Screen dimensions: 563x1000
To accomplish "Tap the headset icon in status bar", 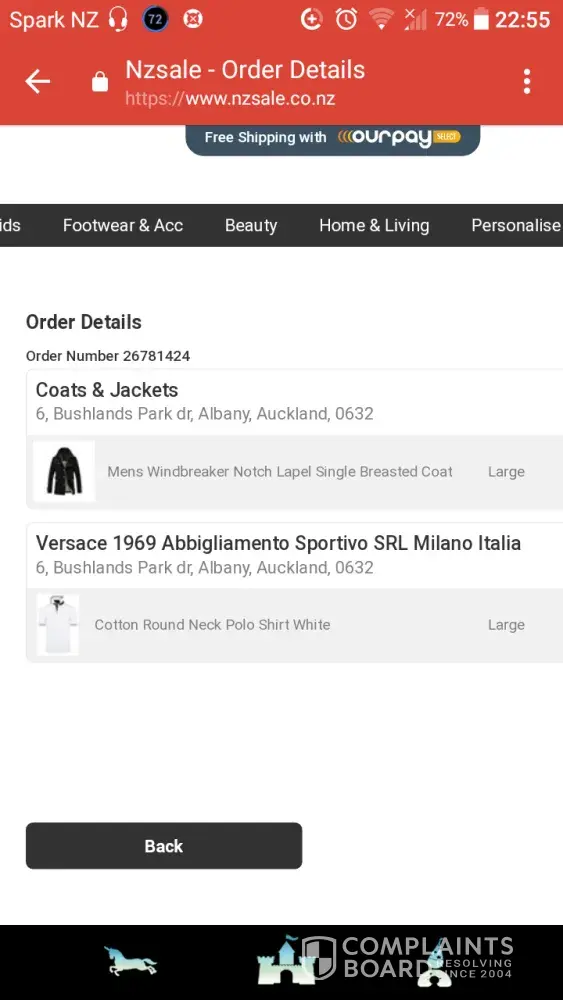I will coord(117,20).
